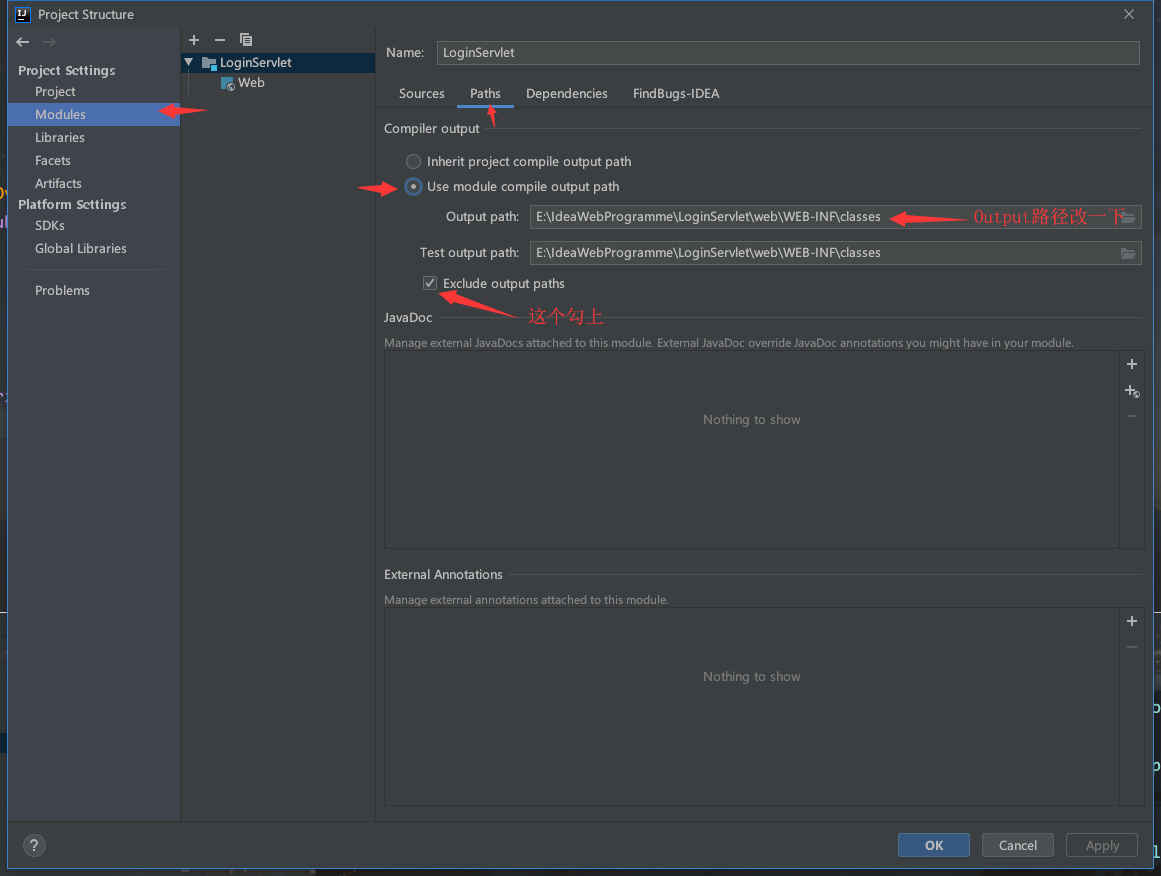The image size is (1161, 876).
Task: Click the OK button
Action: click(934, 845)
